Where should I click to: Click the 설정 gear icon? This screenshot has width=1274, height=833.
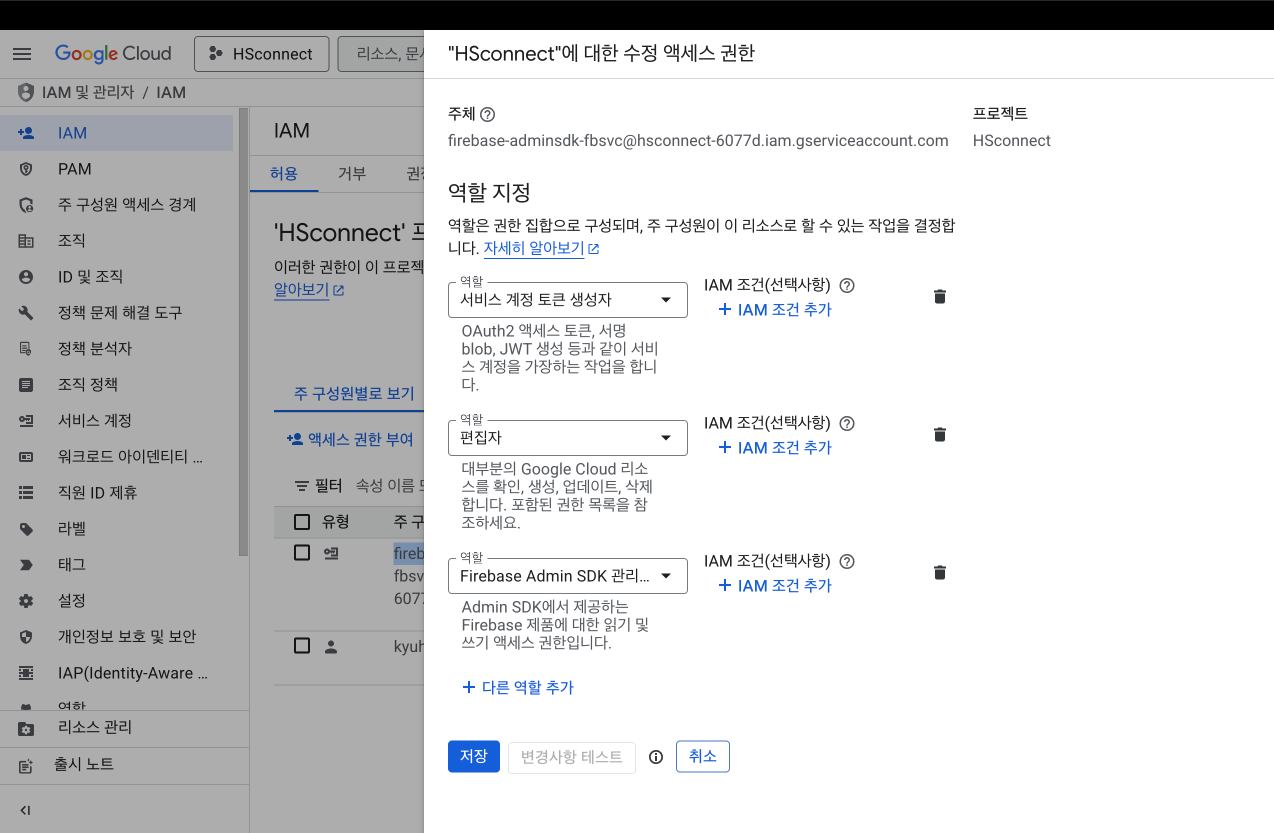click(x=26, y=601)
